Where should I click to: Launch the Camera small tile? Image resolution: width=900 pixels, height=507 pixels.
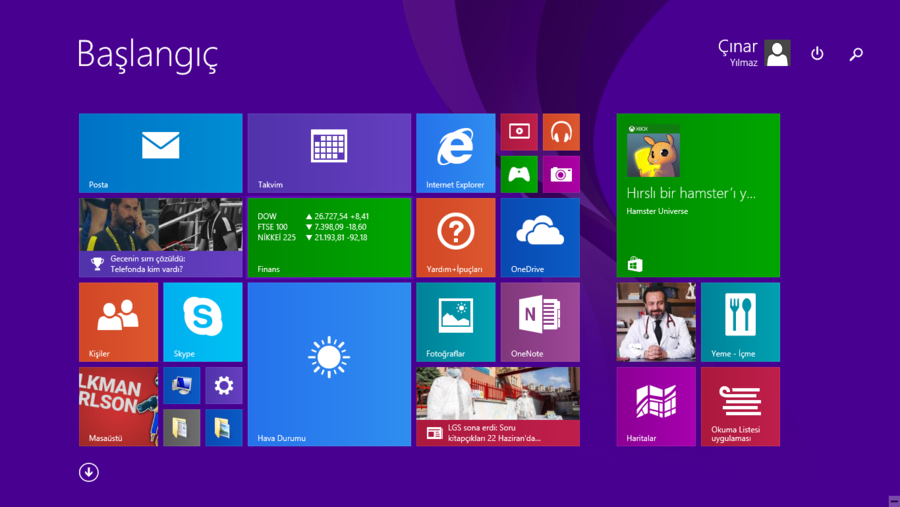pos(561,174)
